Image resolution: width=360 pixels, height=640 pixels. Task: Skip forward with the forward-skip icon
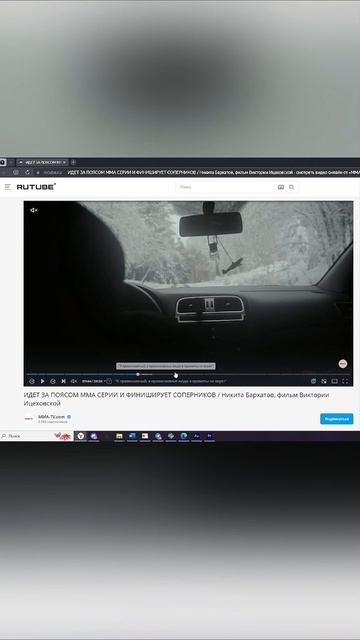tap(53, 381)
